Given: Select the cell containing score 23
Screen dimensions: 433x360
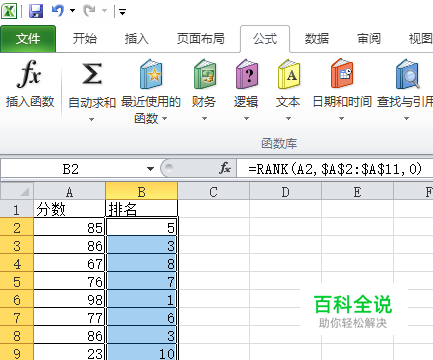Looking at the screenshot, I should point(69,353).
